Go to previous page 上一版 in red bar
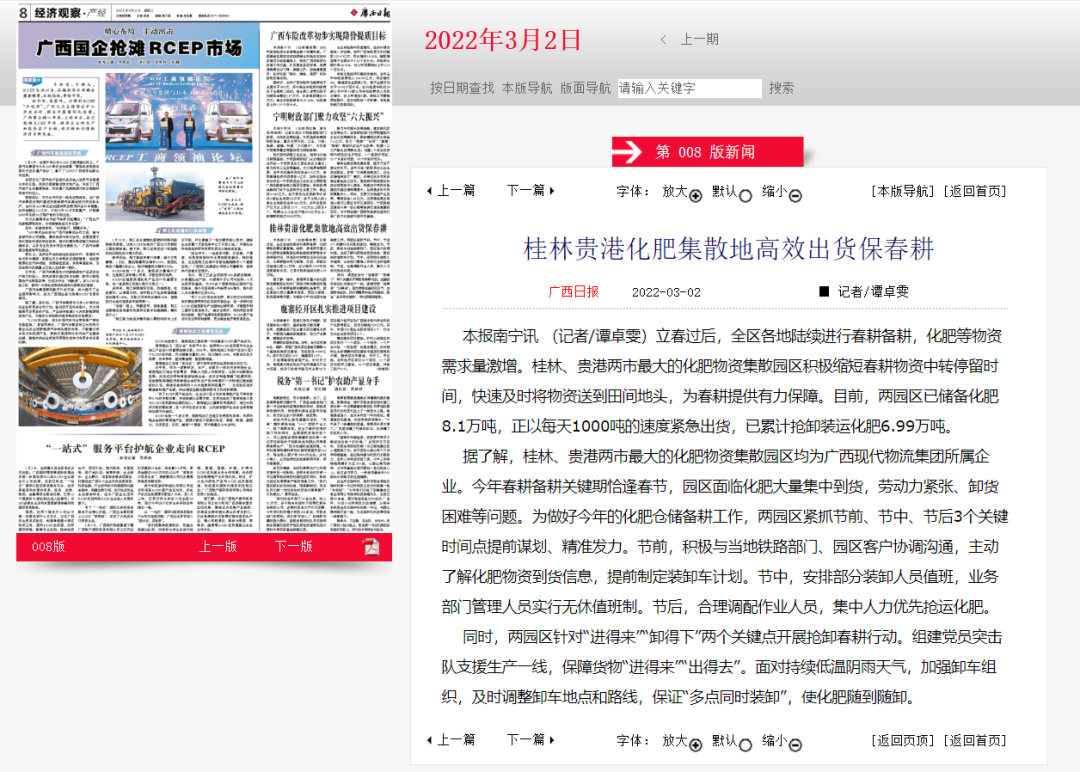The height and width of the screenshot is (772, 1080). point(218,547)
